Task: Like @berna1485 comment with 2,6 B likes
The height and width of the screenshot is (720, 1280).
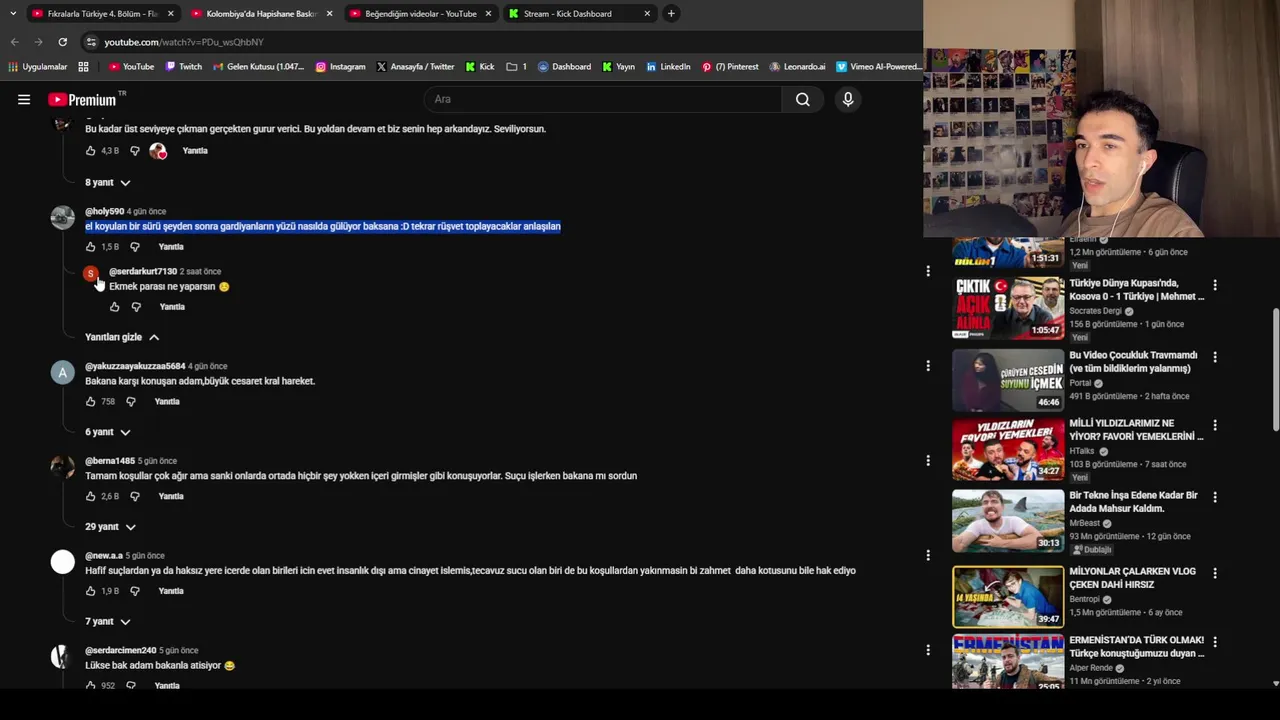Action: coord(91,497)
